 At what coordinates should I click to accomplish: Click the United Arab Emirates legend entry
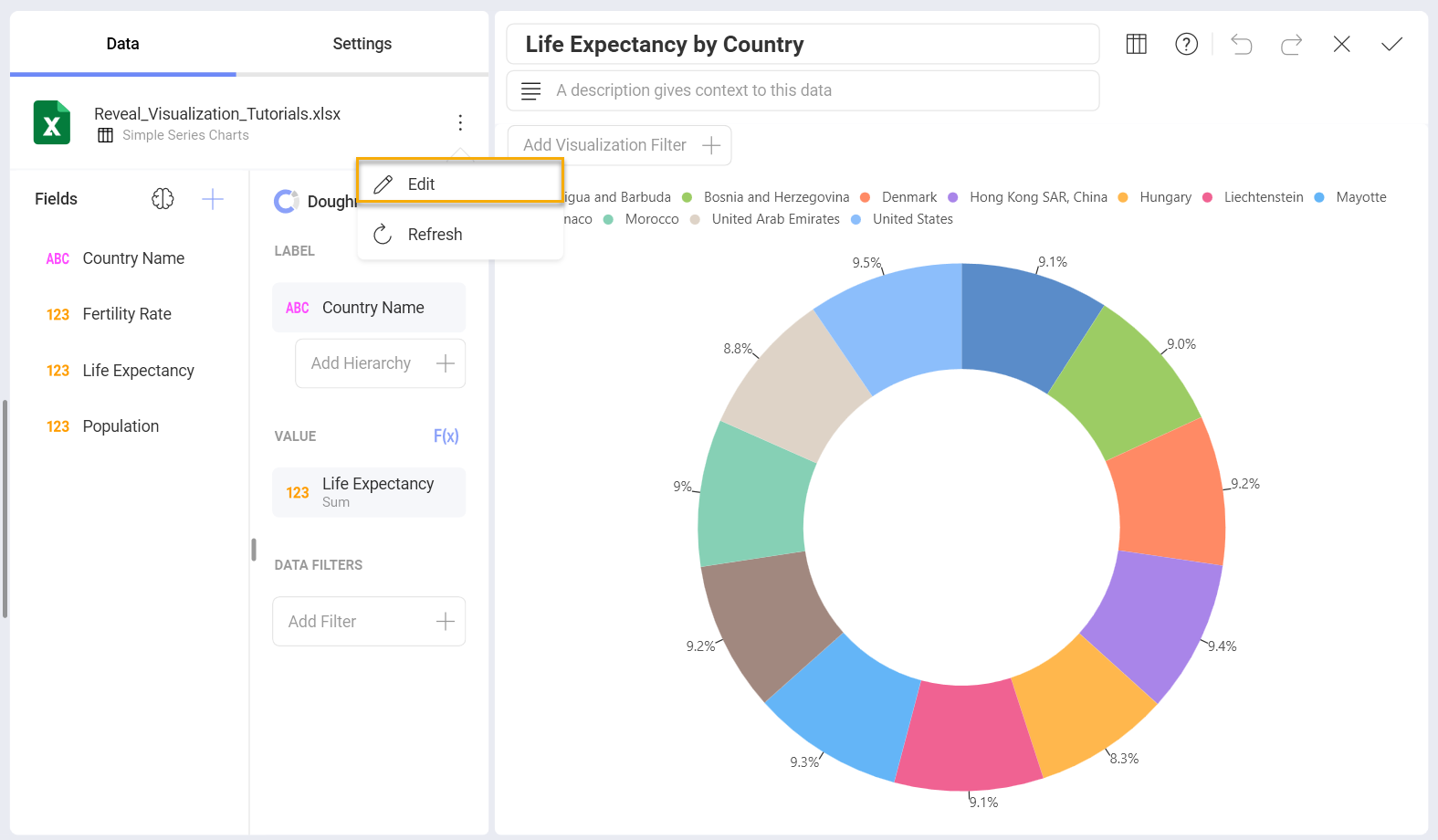(765, 219)
